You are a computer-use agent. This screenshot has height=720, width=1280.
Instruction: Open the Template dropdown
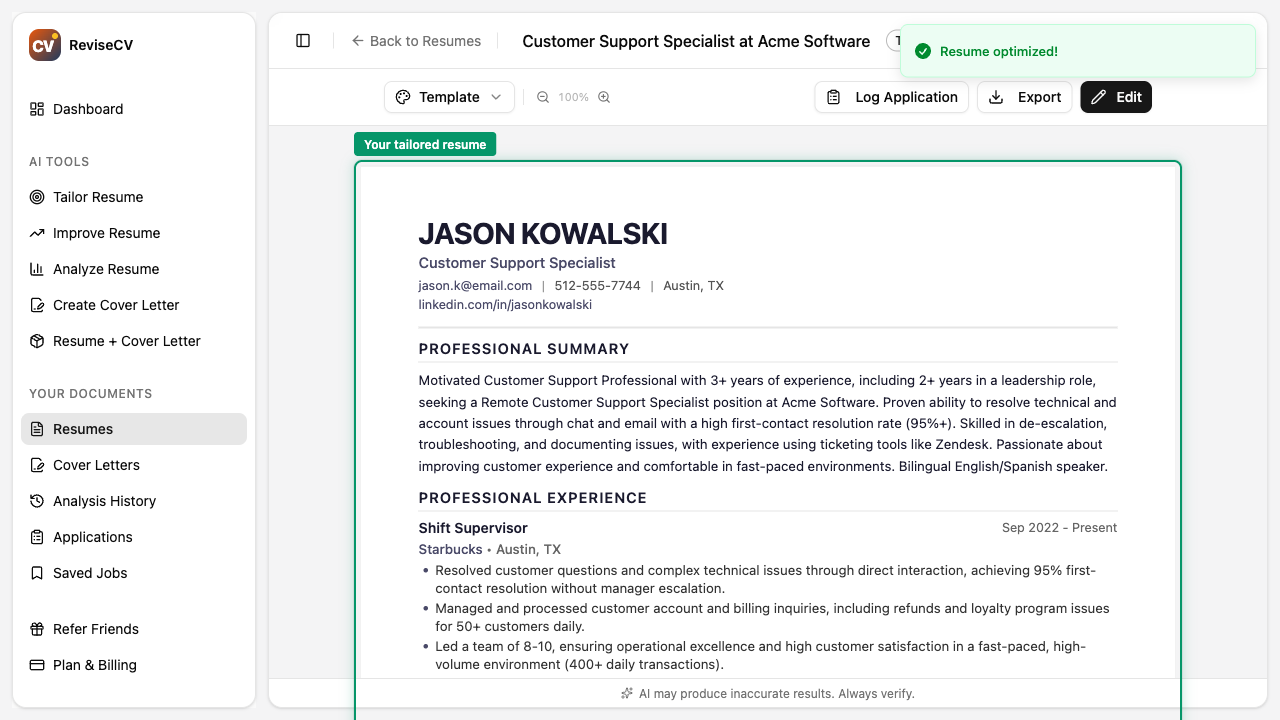tap(449, 97)
